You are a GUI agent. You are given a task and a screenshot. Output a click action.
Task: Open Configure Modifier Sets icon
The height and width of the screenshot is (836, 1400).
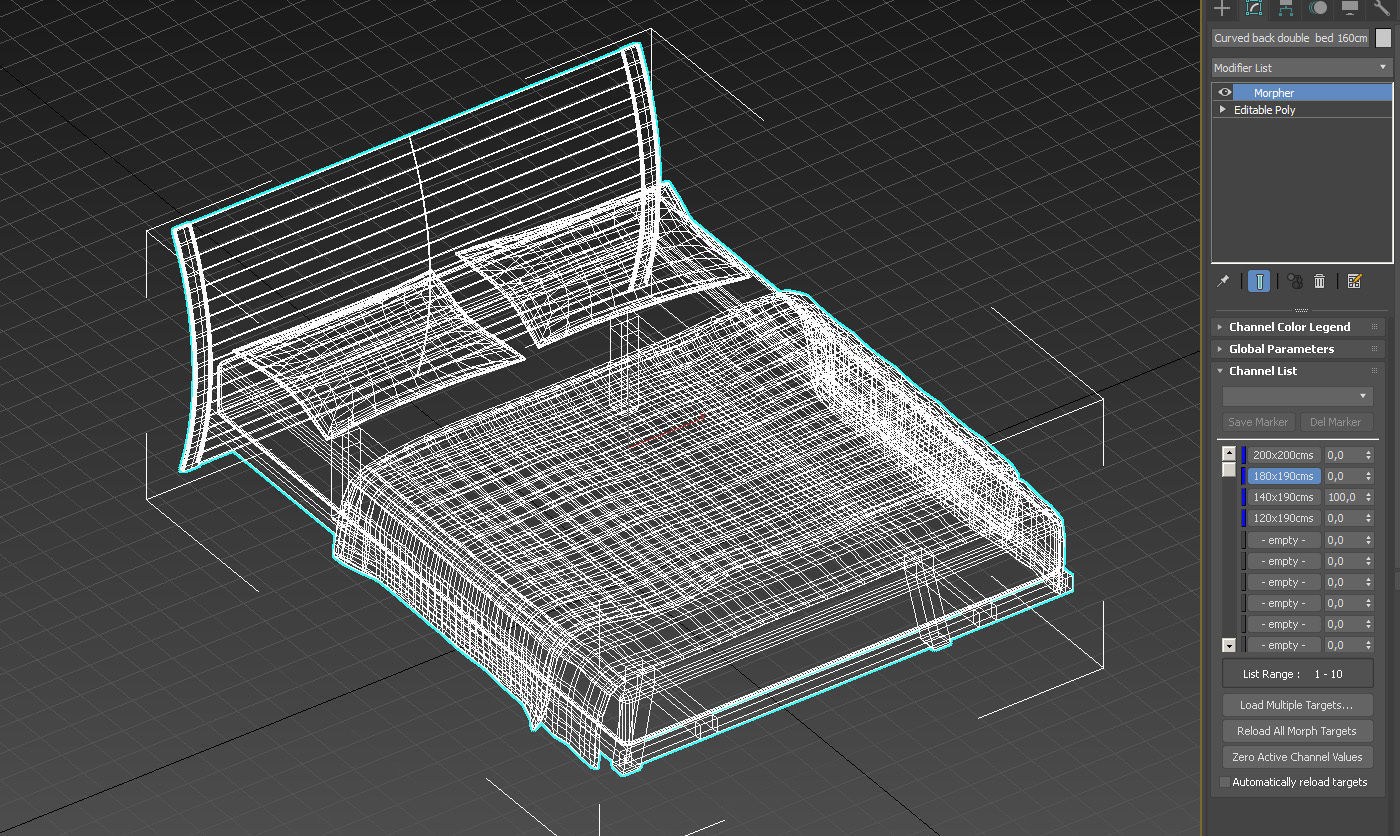click(1354, 282)
